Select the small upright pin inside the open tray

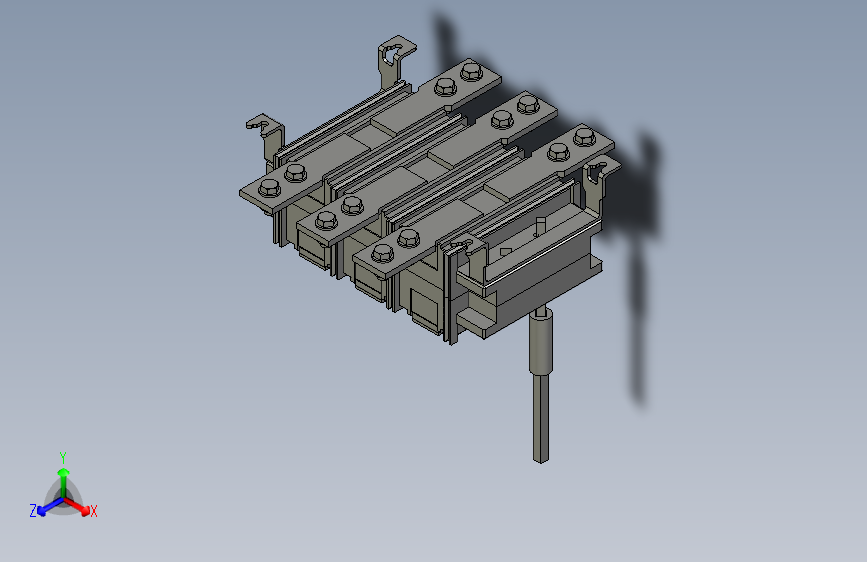(x=540, y=226)
